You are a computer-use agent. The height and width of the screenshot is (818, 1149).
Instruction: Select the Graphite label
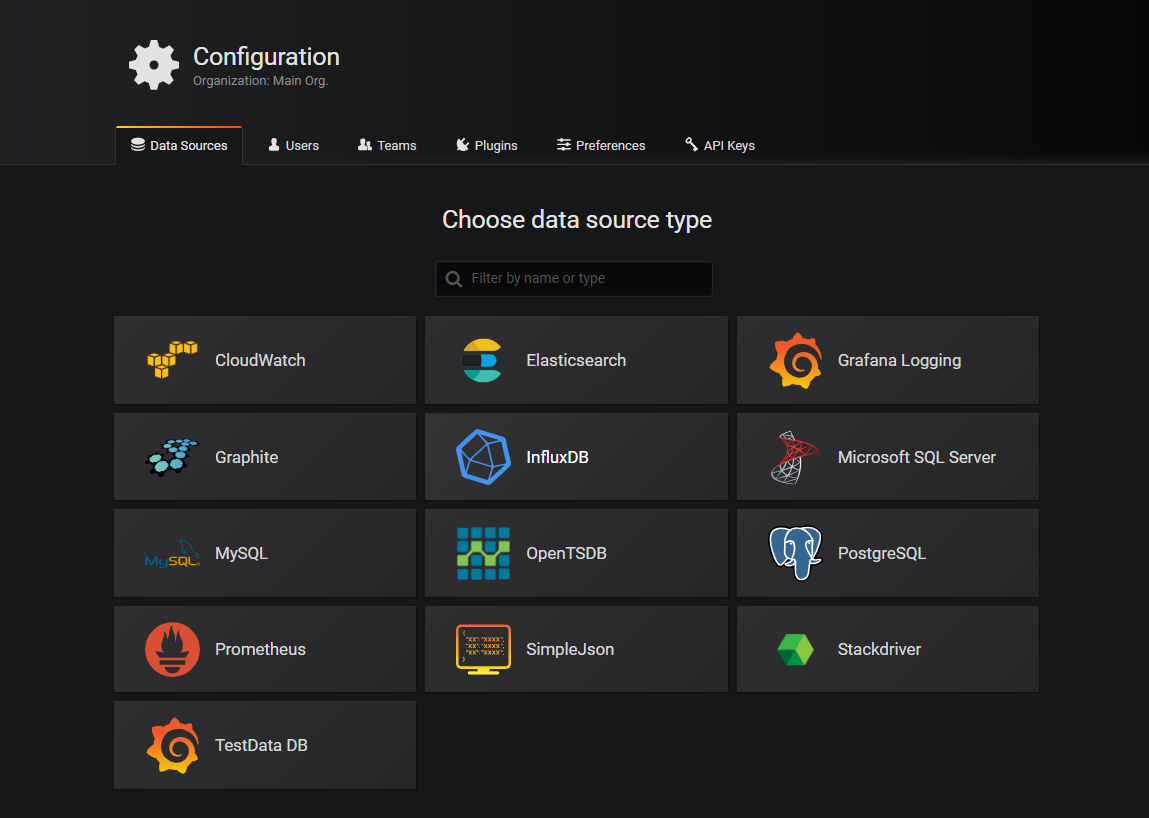(x=246, y=457)
